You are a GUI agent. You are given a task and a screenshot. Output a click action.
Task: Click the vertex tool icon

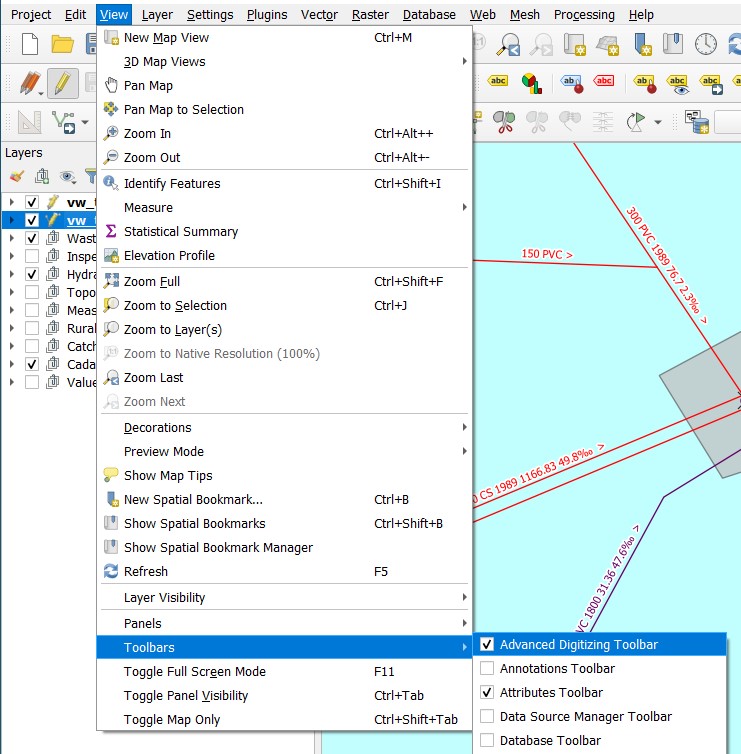pyautogui.click(x=64, y=122)
